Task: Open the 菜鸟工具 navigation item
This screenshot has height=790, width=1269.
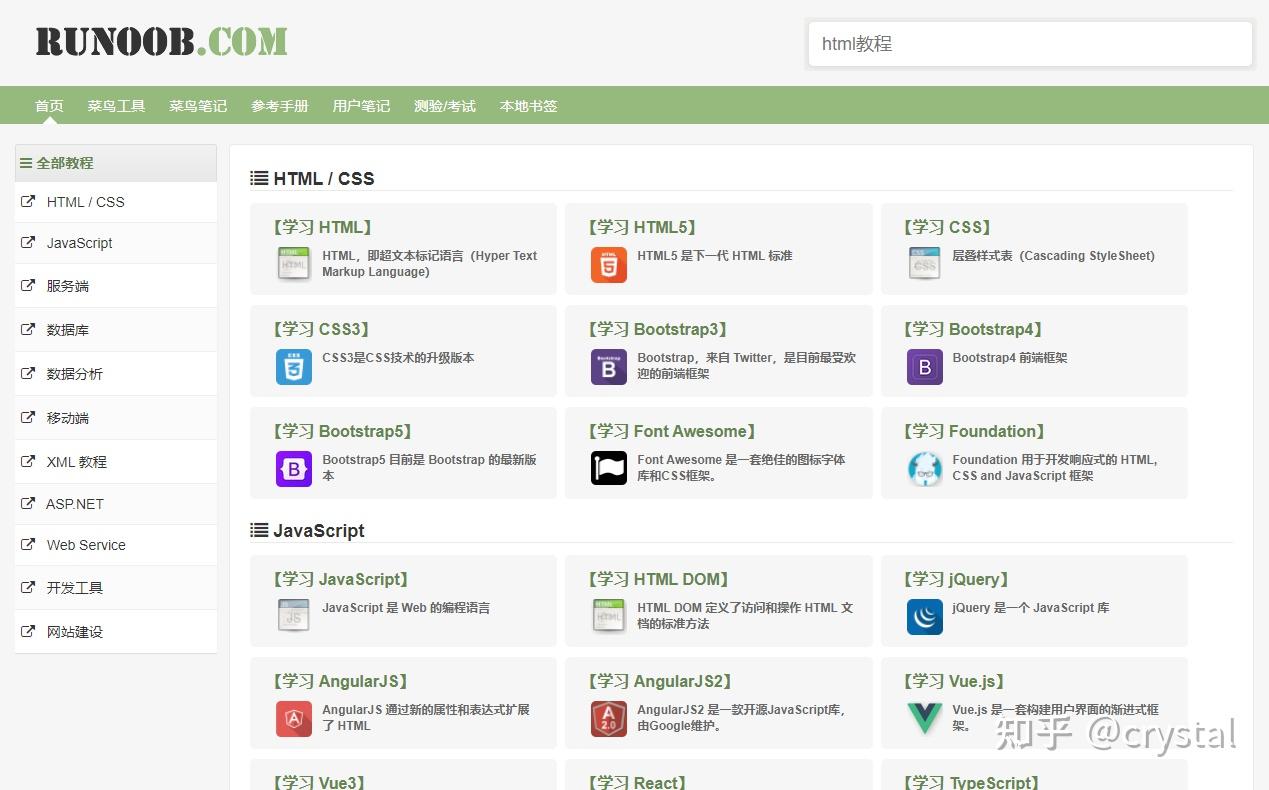Action: click(116, 106)
